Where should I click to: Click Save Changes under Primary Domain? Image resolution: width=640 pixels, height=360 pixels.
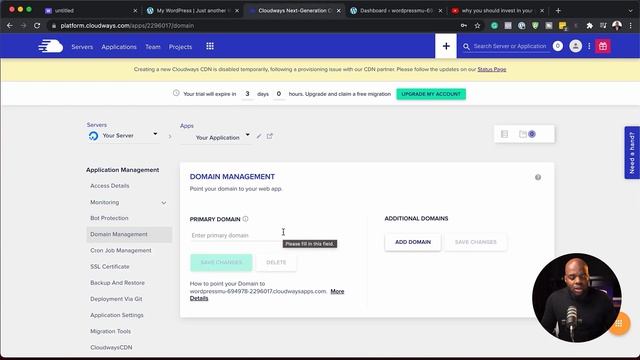pyautogui.click(x=221, y=262)
